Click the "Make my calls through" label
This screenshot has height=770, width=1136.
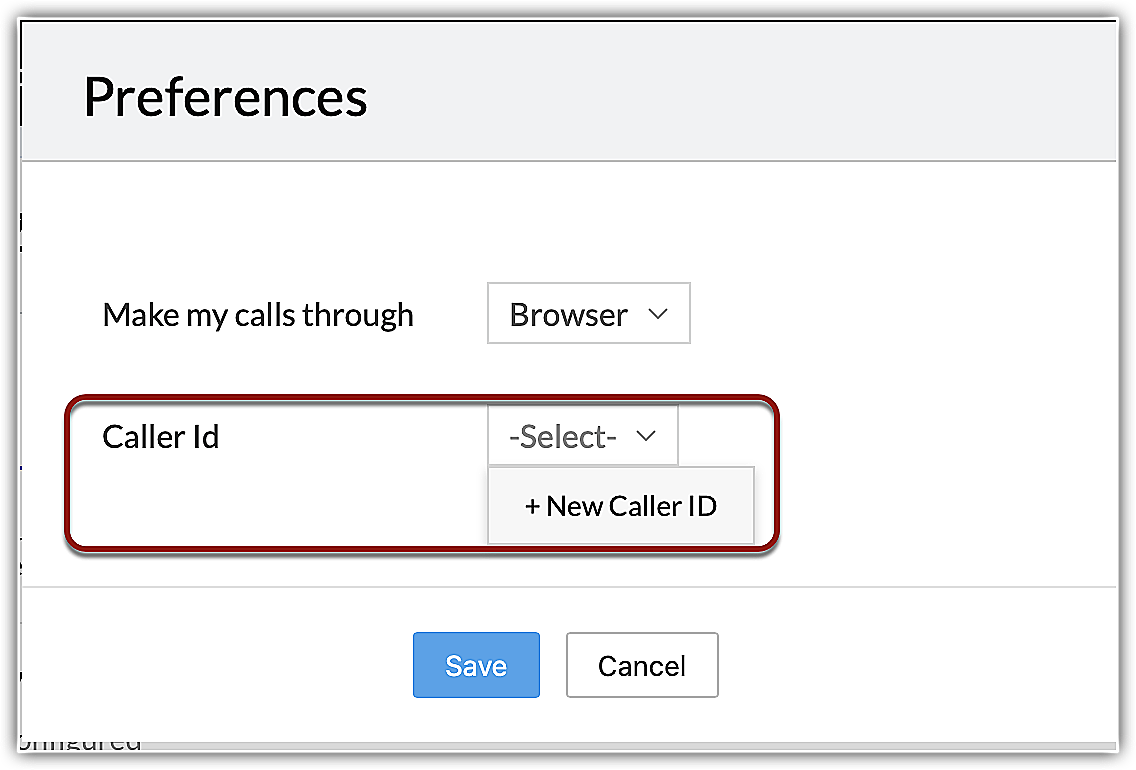[258, 315]
